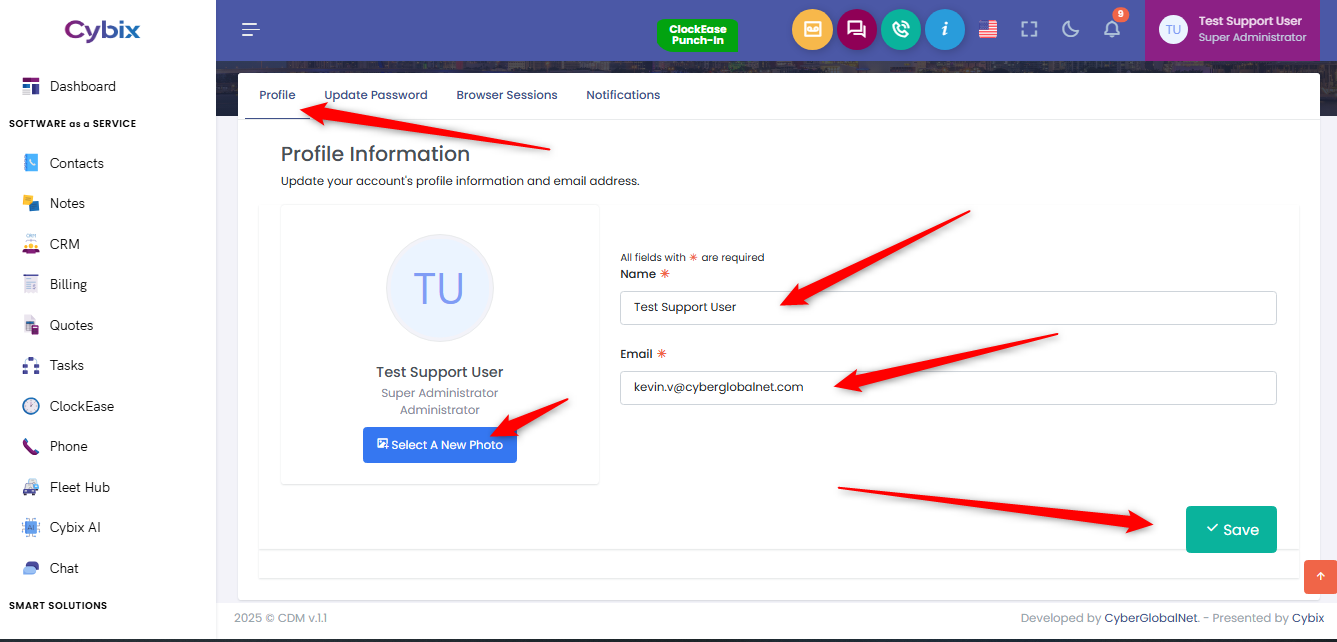Click into the Email field
The image size is (1337, 642).
pyautogui.click(x=948, y=388)
